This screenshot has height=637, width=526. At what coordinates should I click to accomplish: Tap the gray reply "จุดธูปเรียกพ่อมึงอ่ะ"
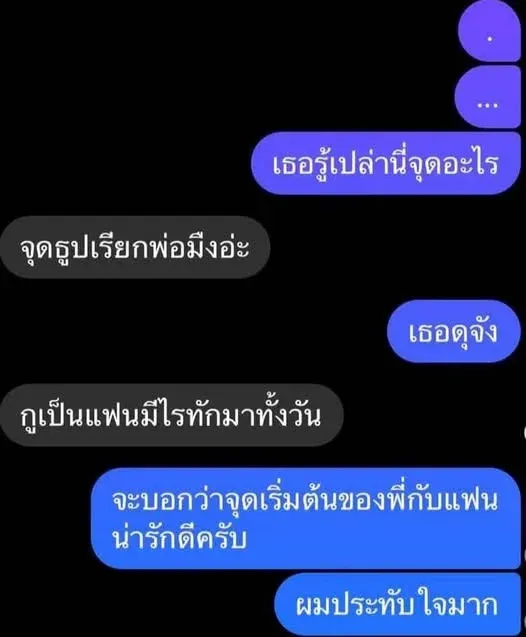135,247
